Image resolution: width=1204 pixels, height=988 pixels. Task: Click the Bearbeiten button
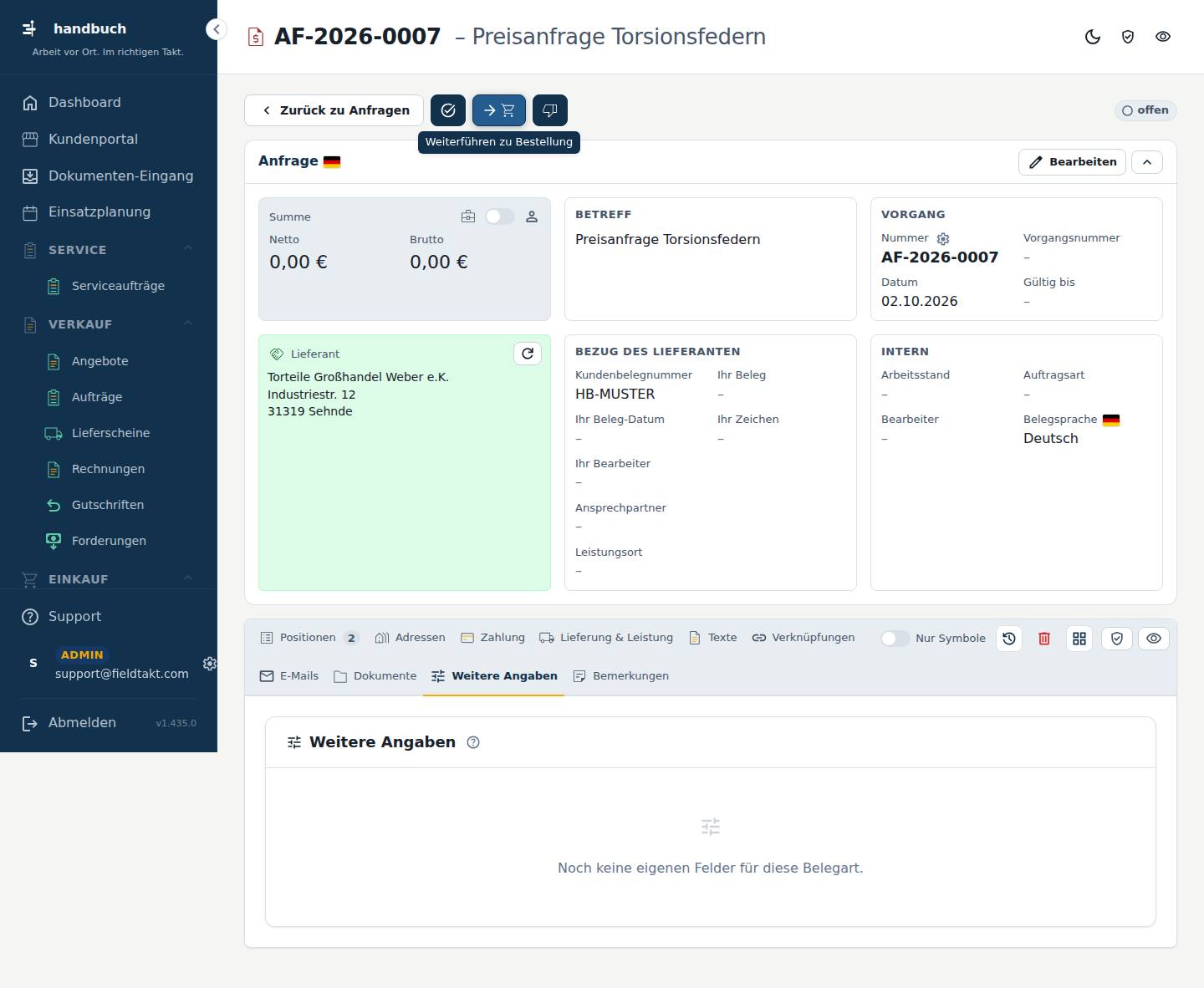pos(1073,162)
